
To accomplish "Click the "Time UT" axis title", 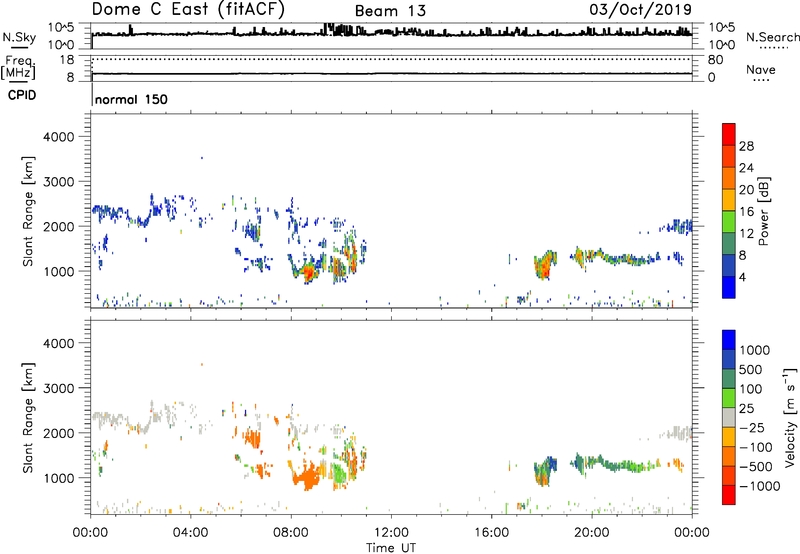I will (x=391, y=548).
